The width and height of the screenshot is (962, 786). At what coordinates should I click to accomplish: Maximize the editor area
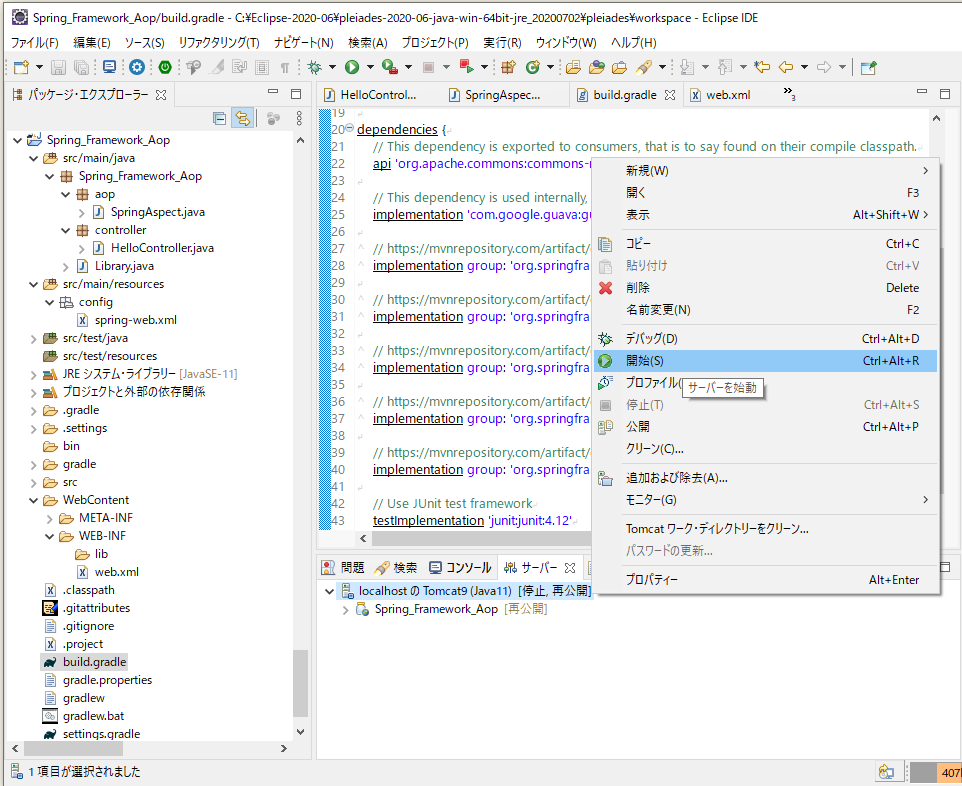tap(945, 93)
